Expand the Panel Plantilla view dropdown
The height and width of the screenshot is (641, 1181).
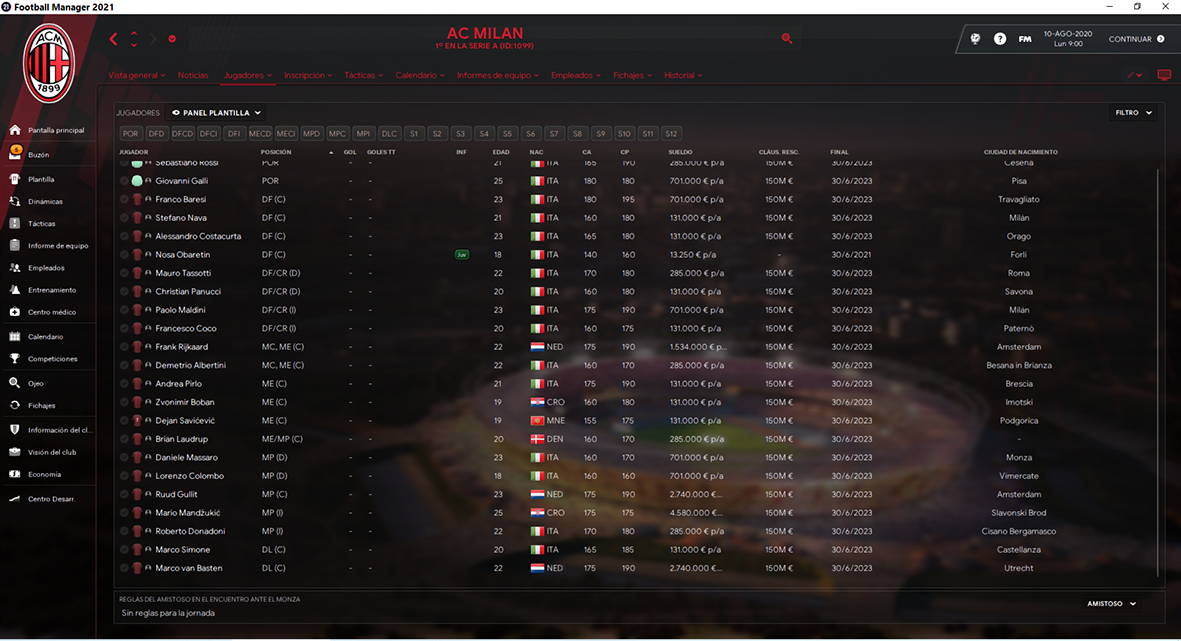217,113
